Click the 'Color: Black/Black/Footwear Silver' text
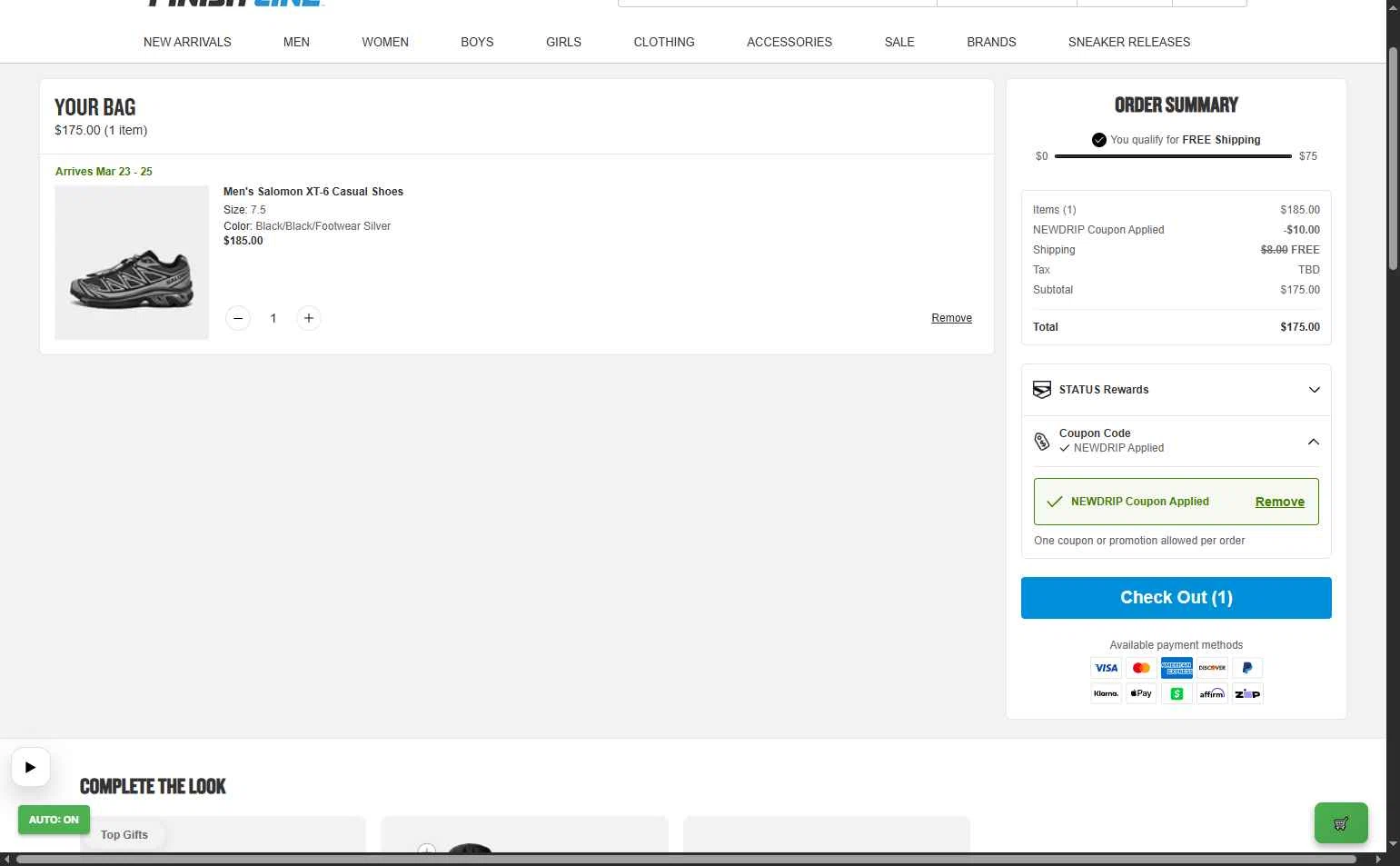The width and height of the screenshot is (1400, 866). point(307,226)
